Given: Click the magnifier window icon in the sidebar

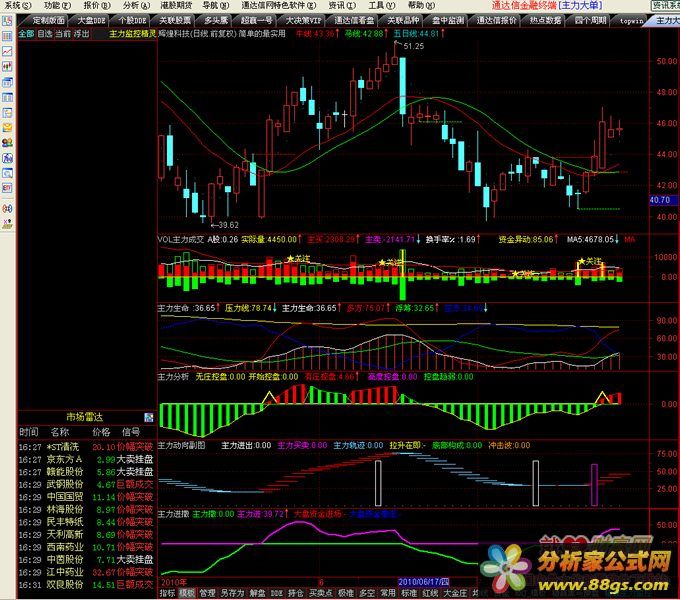Looking at the screenshot, I should click(7, 173).
